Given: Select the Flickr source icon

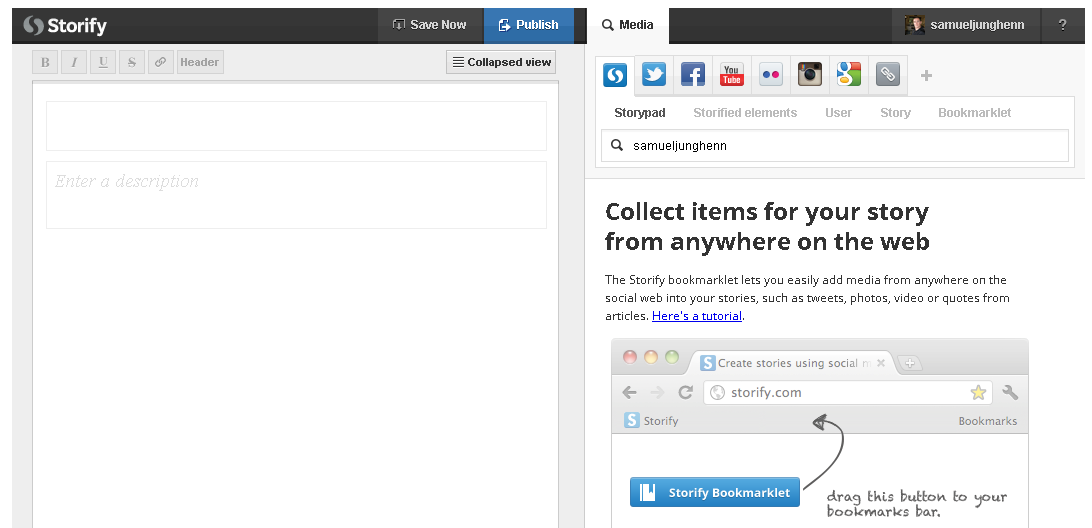Looking at the screenshot, I should [x=771, y=75].
